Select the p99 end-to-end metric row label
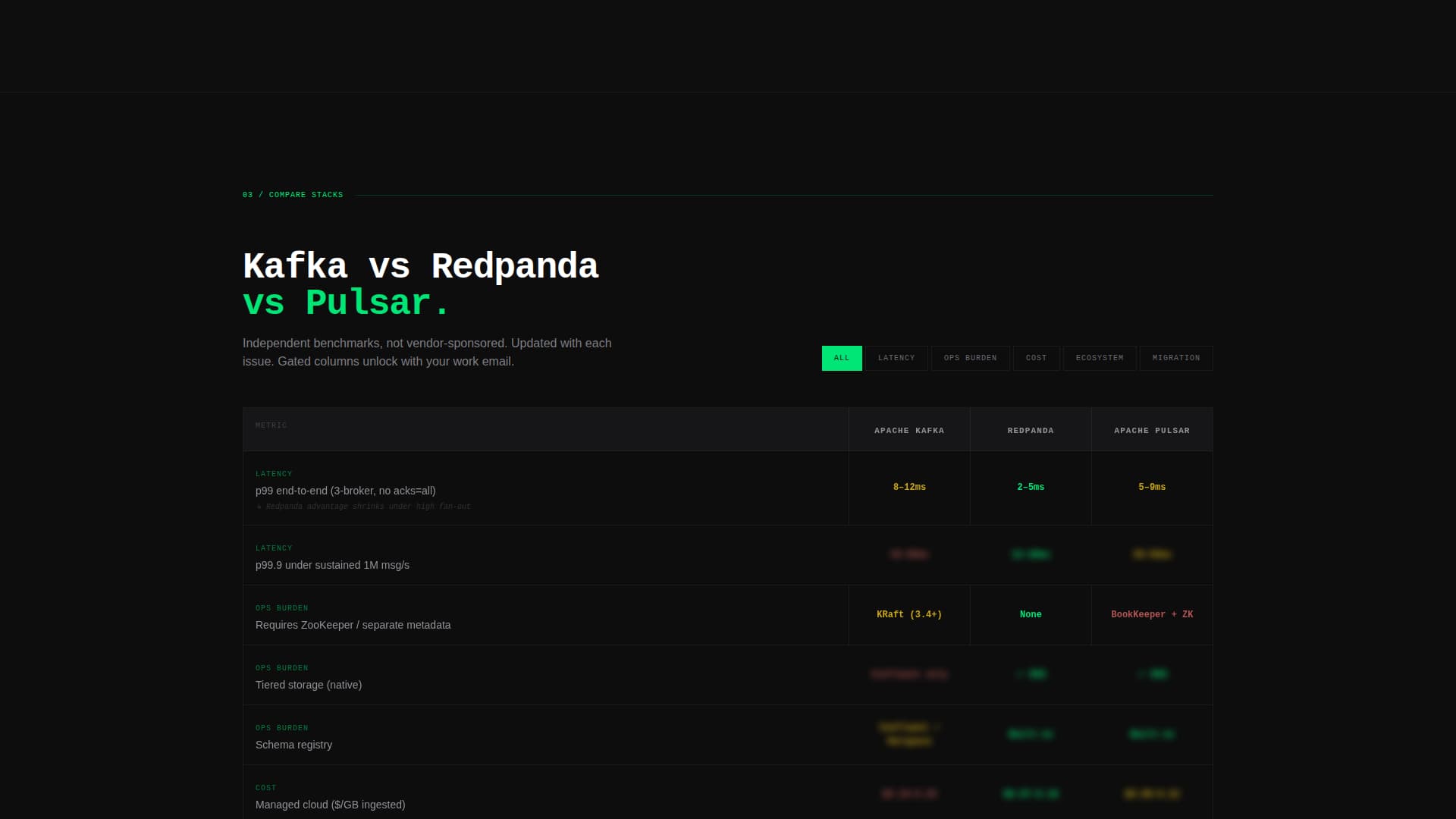The height and width of the screenshot is (819, 1456). click(x=346, y=491)
